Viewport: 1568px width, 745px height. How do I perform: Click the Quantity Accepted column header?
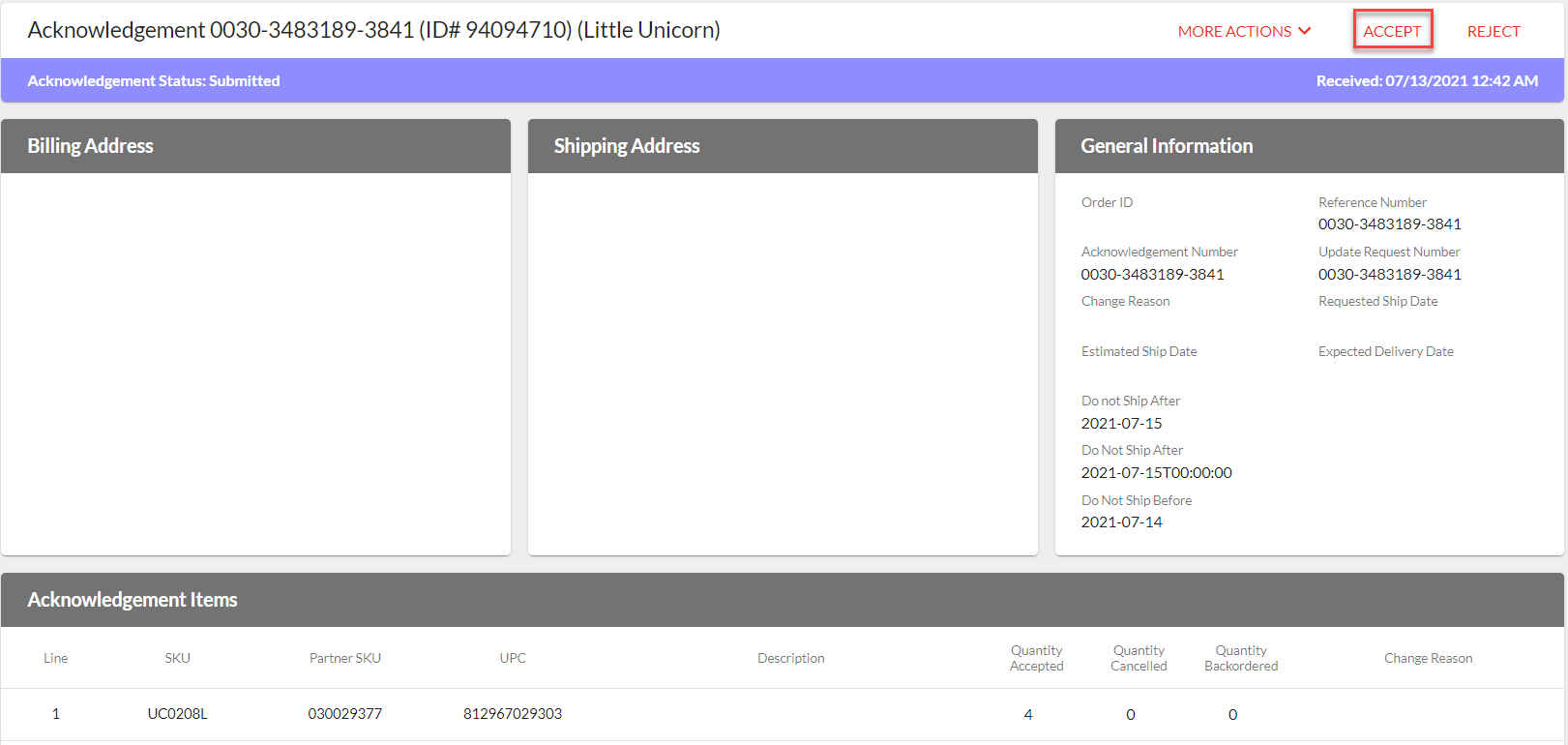(1036, 658)
